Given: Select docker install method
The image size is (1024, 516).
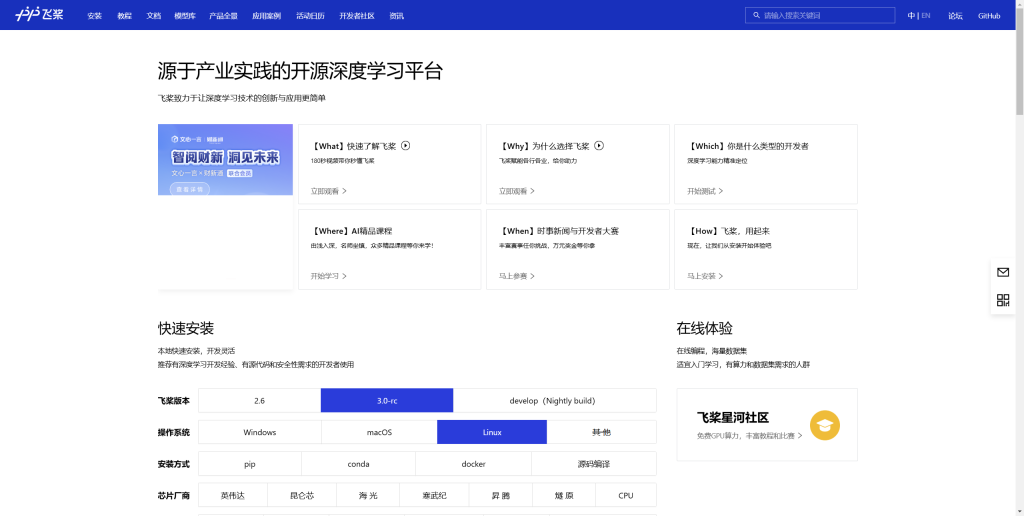Looking at the screenshot, I should click(x=473, y=464).
